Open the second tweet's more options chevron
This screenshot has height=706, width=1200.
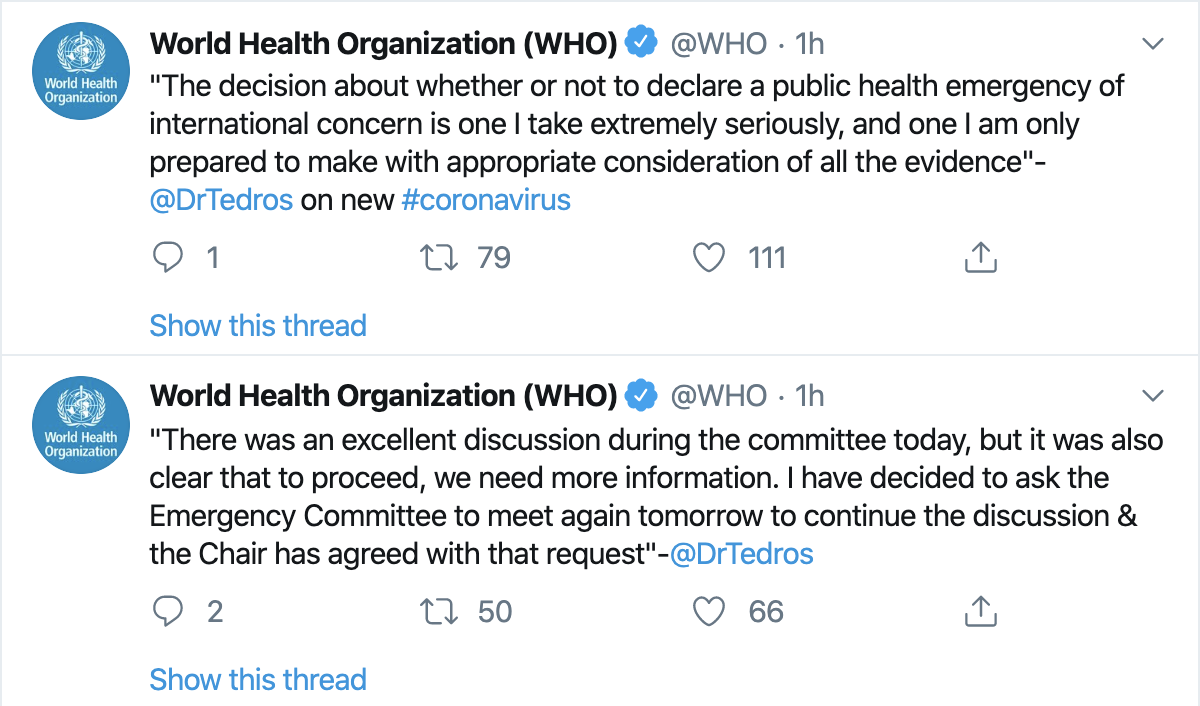pyautogui.click(x=1153, y=397)
